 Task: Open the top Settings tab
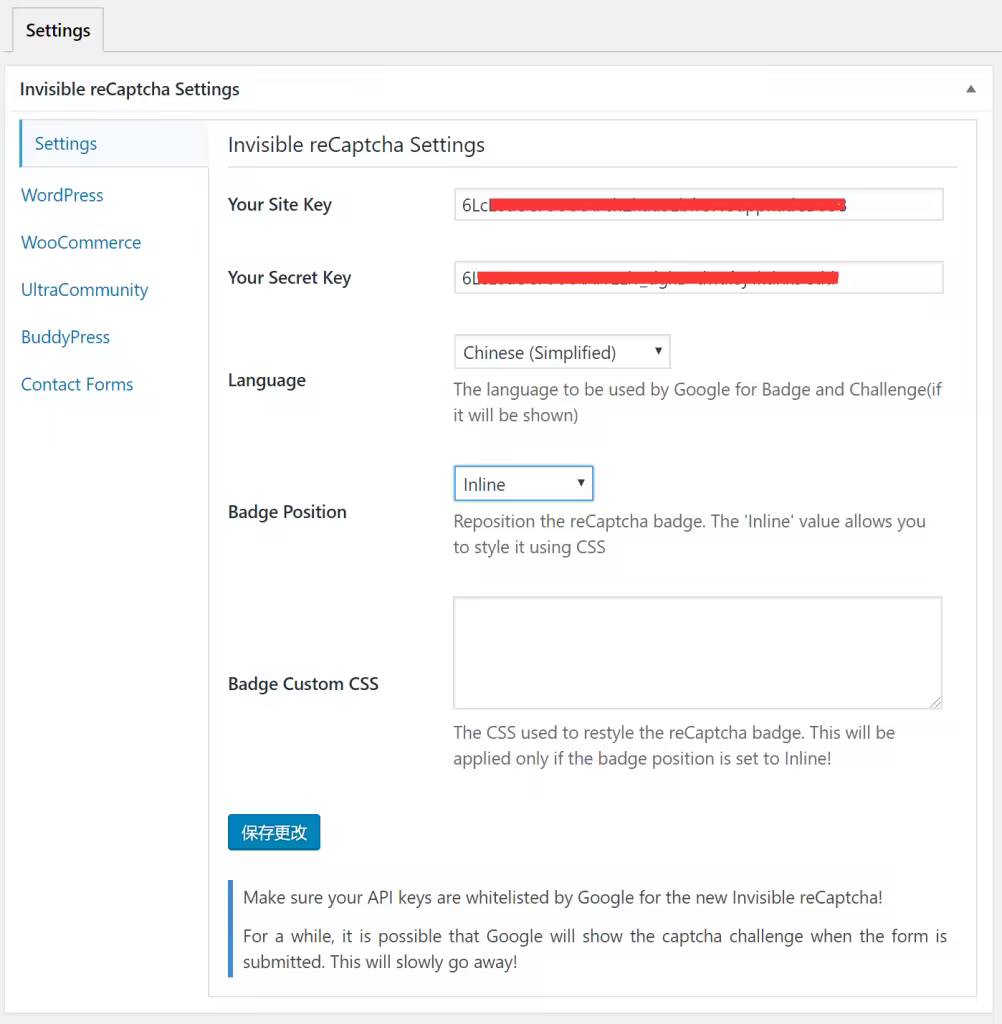pyautogui.click(x=57, y=30)
